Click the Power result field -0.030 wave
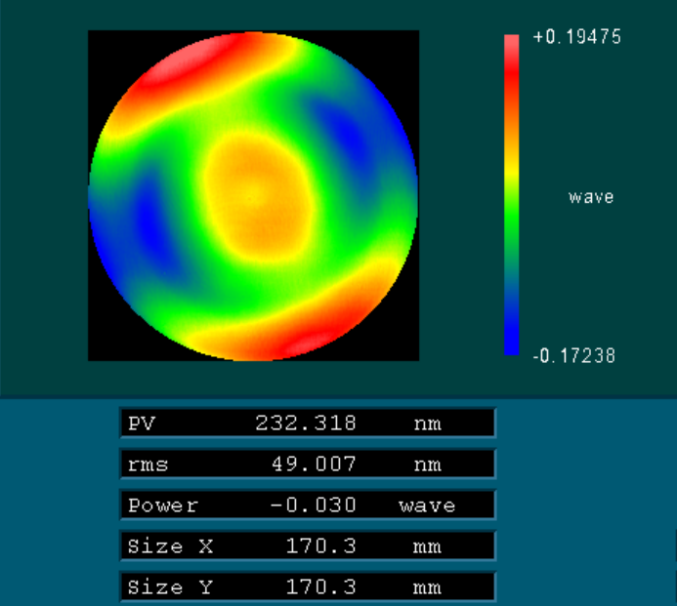This screenshot has height=606, width=677. pos(307,505)
